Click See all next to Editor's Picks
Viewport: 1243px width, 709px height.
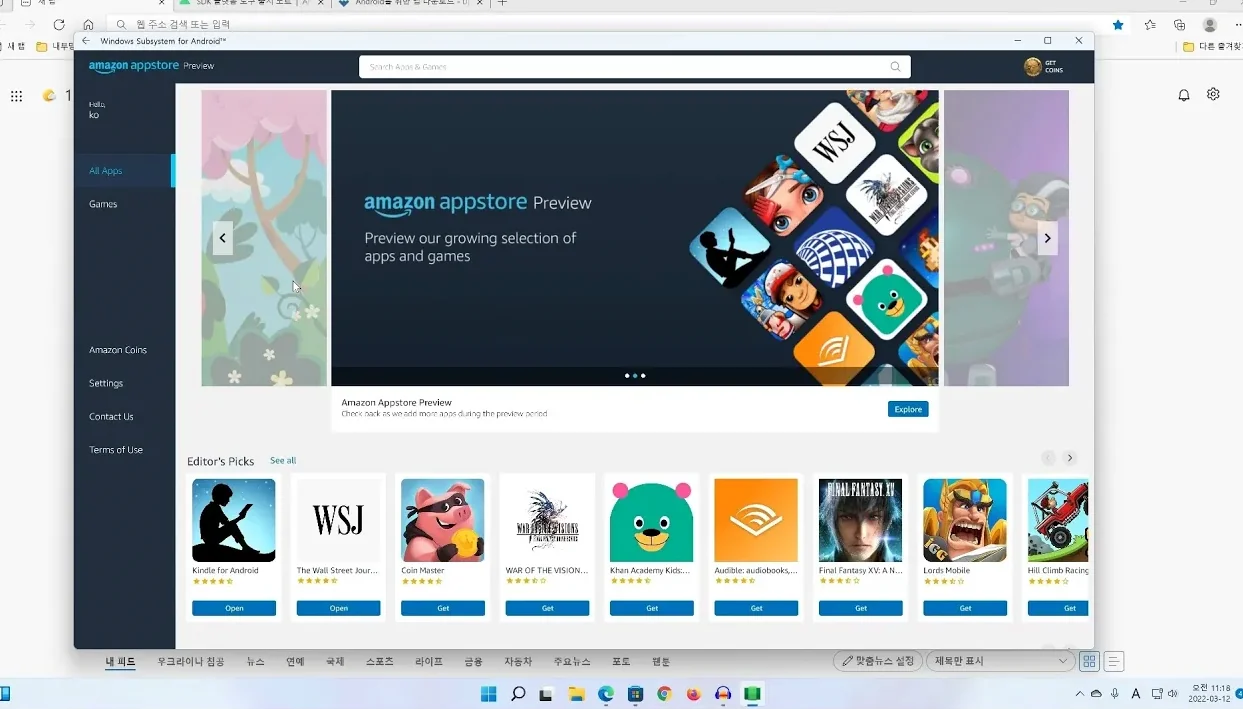283,461
